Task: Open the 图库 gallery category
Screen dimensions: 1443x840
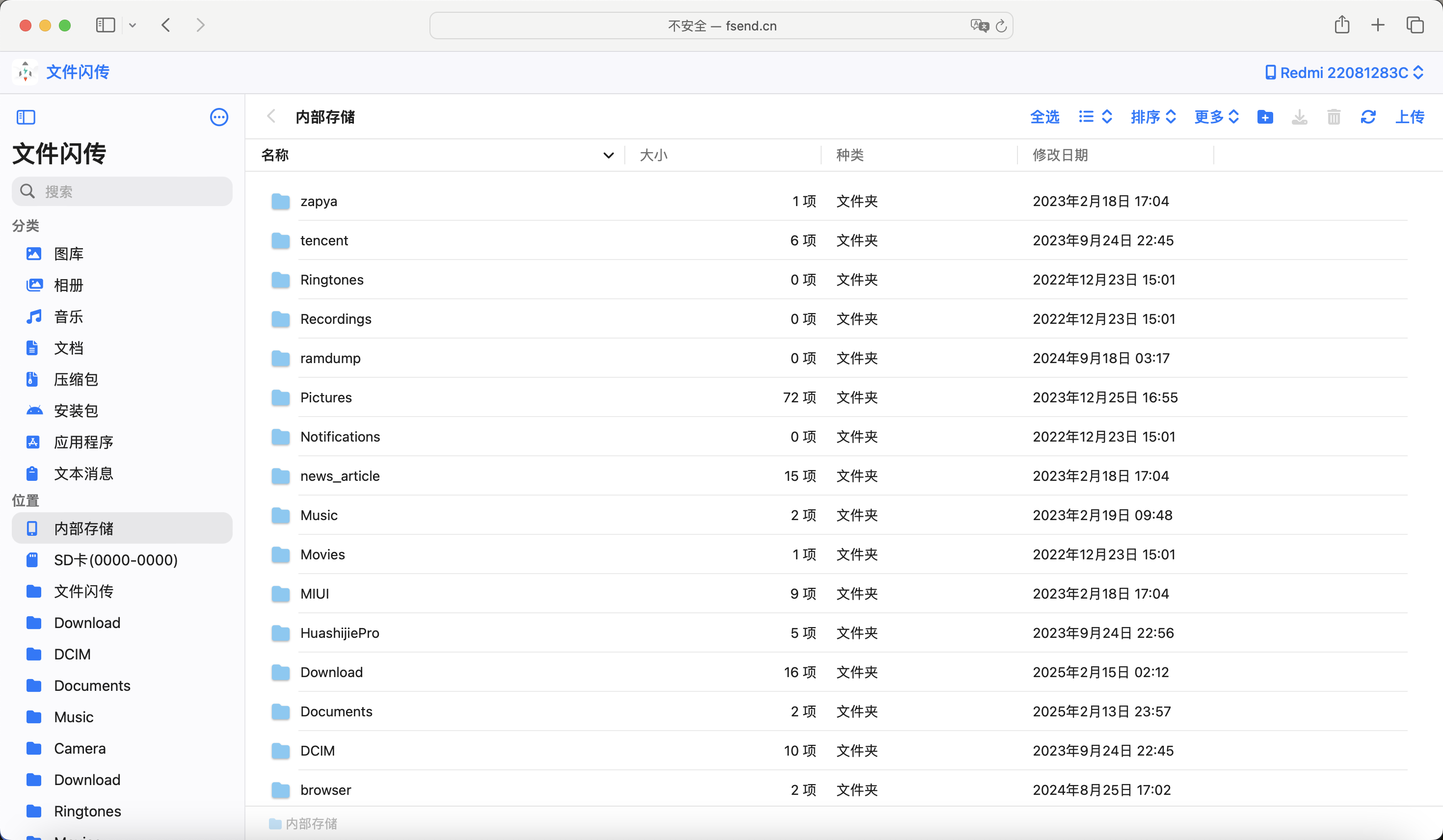Action: (122, 254)
